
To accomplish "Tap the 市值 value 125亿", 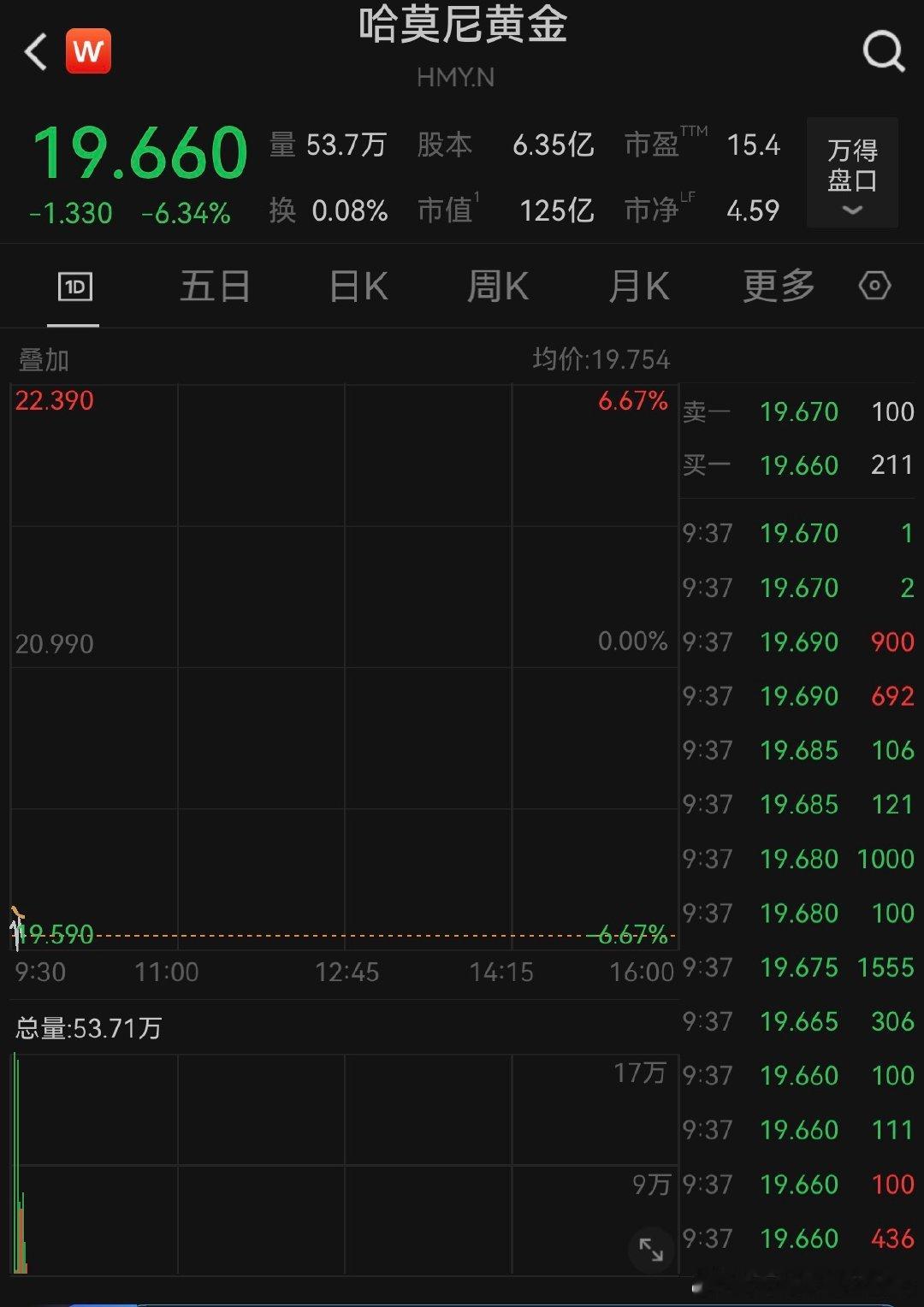I will pos(557,210).
